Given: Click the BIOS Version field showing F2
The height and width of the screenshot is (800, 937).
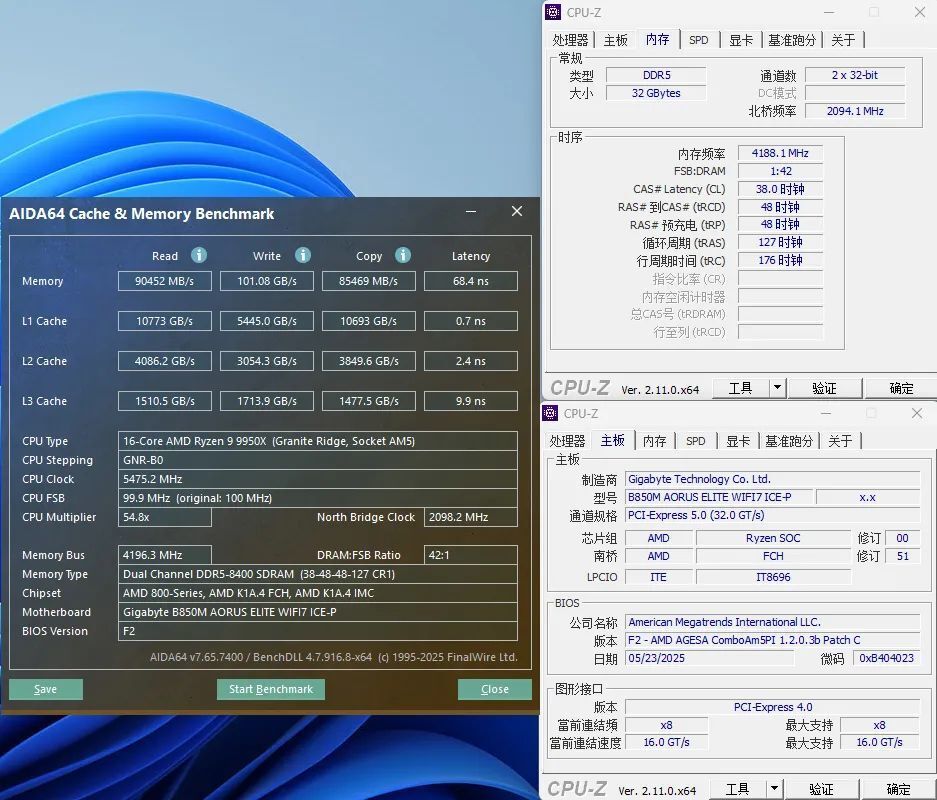Looking at the screenshot, I should [x=318, y=631].
